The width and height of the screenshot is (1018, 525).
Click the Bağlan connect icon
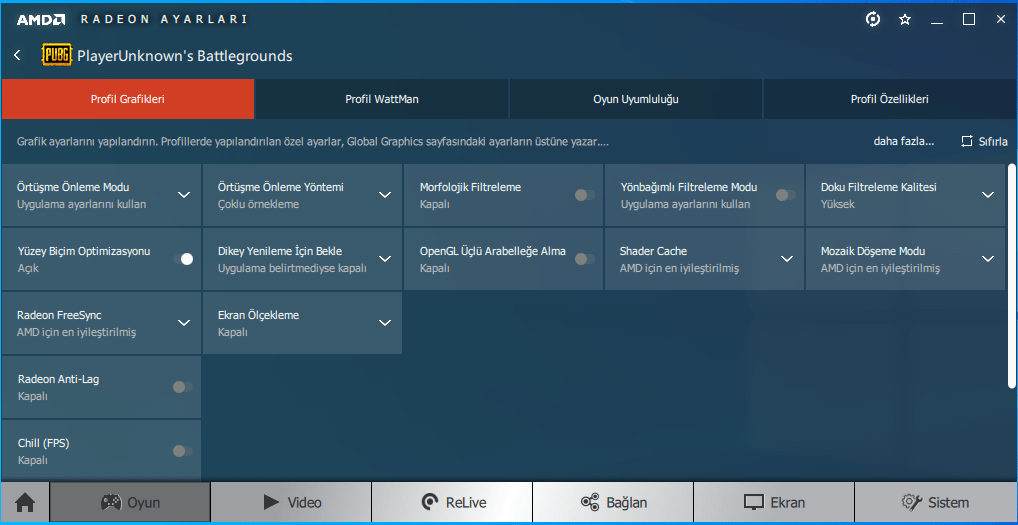coord(590,502)
